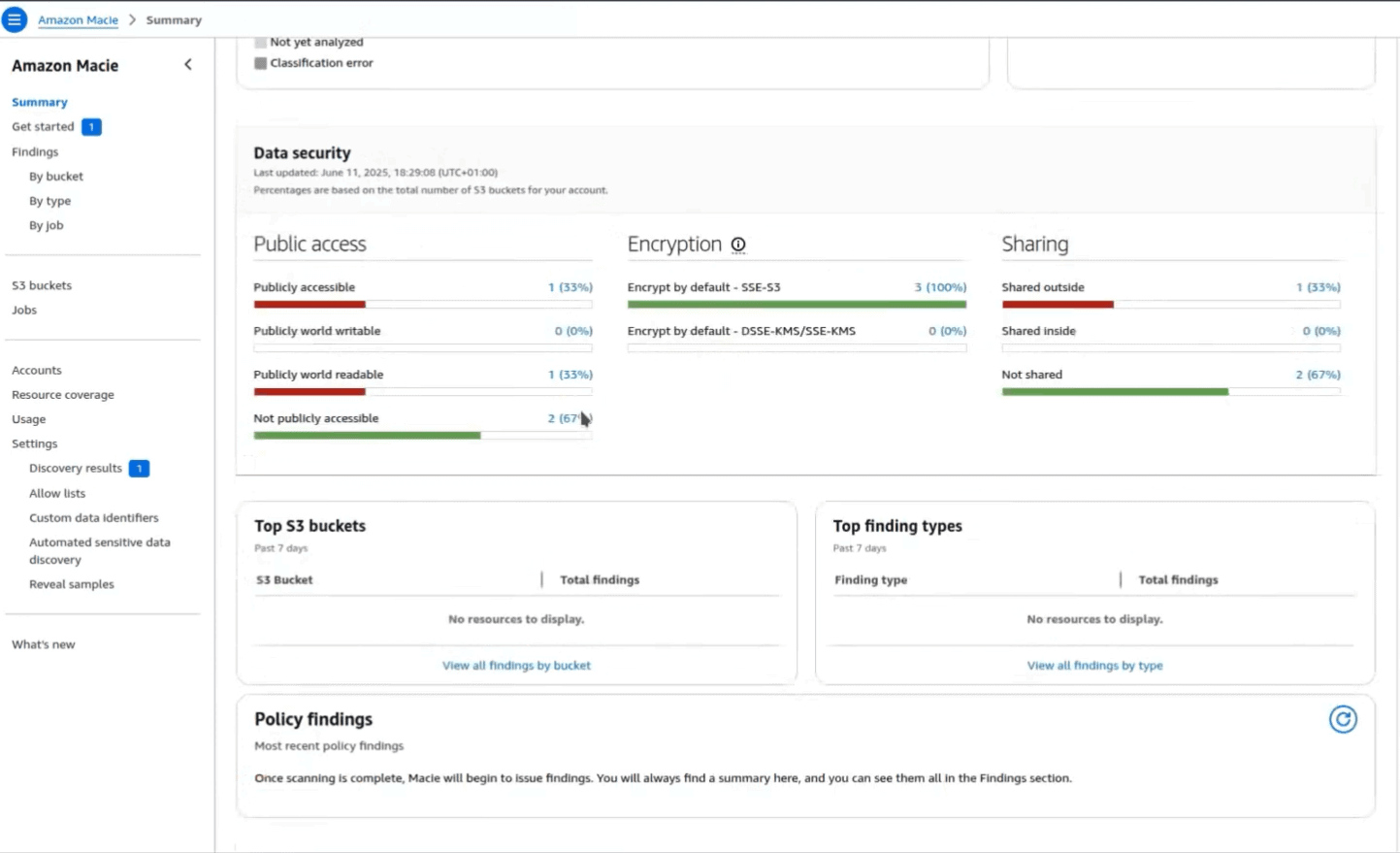
Task: Click View all findings by bucket
Action: point(516,666)
